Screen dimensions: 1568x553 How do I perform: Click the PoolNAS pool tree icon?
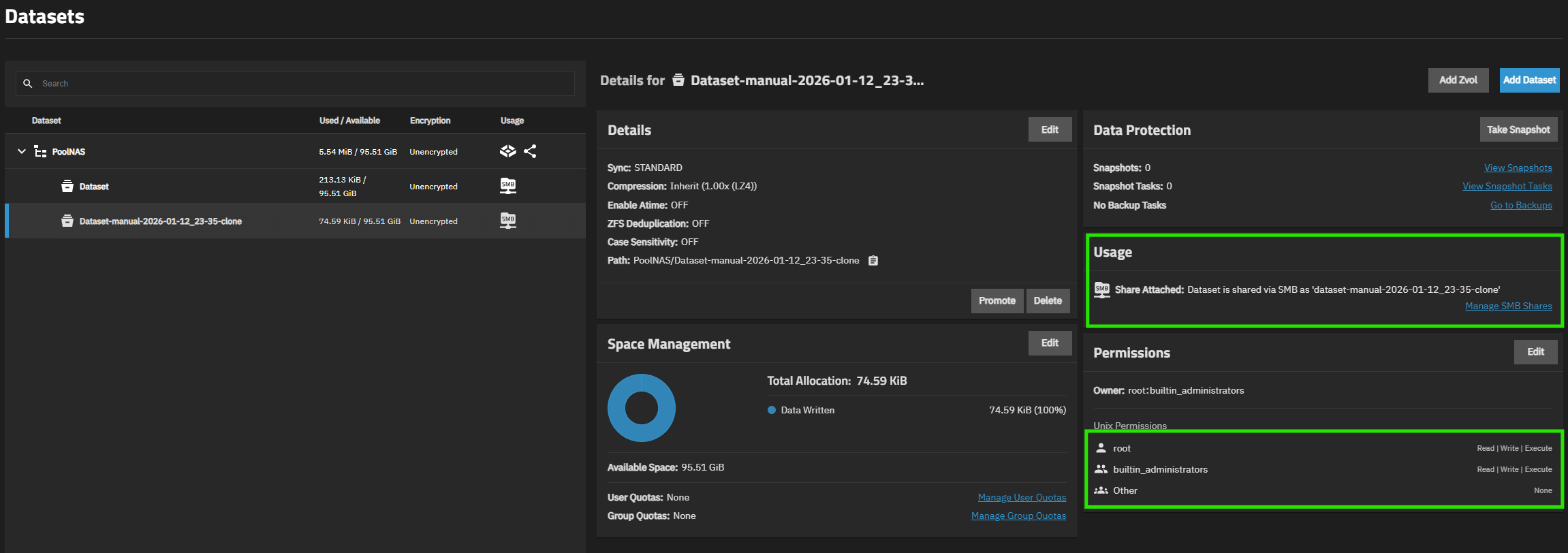[40, 152]
